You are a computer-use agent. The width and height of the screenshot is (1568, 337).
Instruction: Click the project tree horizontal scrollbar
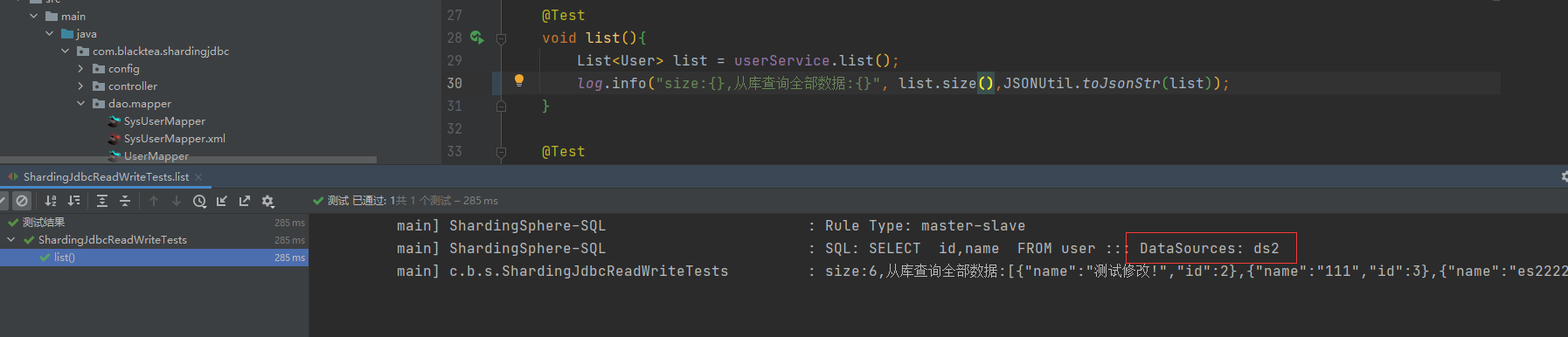click(x=188, y=160)
